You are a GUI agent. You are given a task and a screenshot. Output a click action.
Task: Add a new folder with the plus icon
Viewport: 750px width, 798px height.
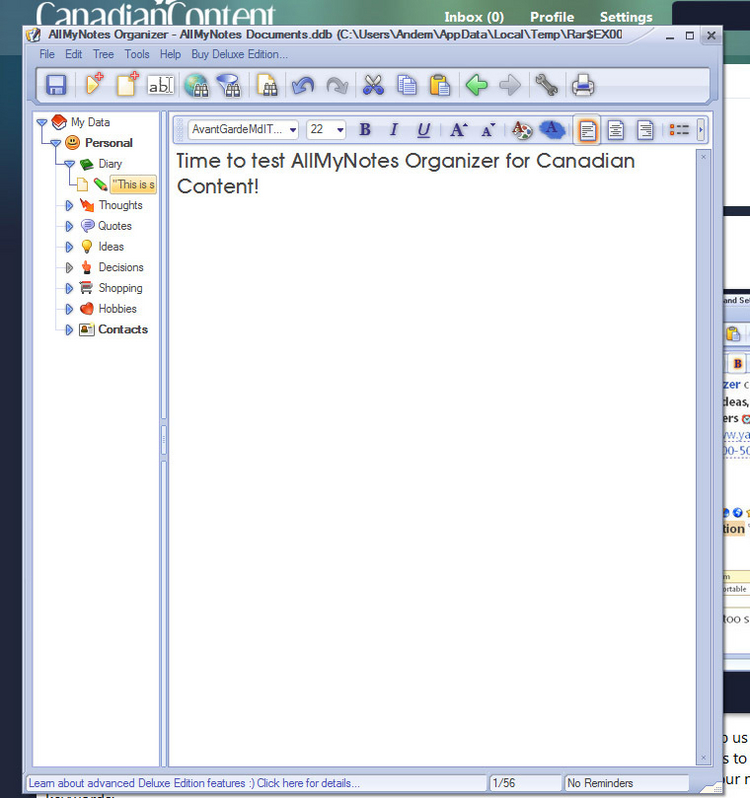tap(94, 84)
